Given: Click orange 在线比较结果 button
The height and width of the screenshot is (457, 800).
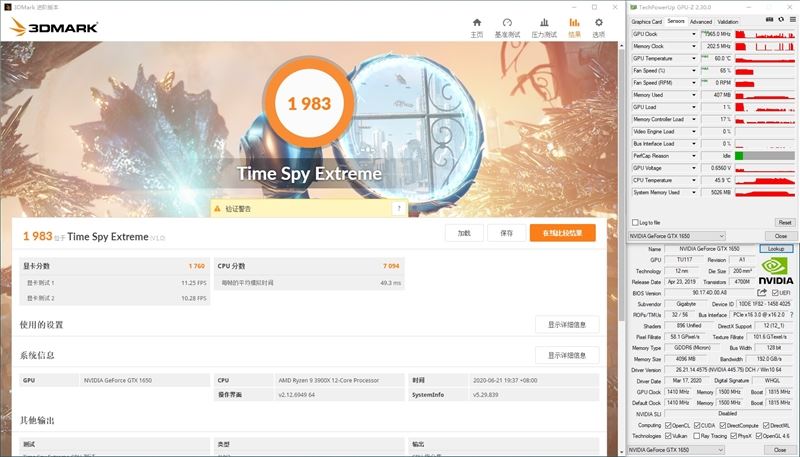Looking at the screenshot, I should 562,233.
